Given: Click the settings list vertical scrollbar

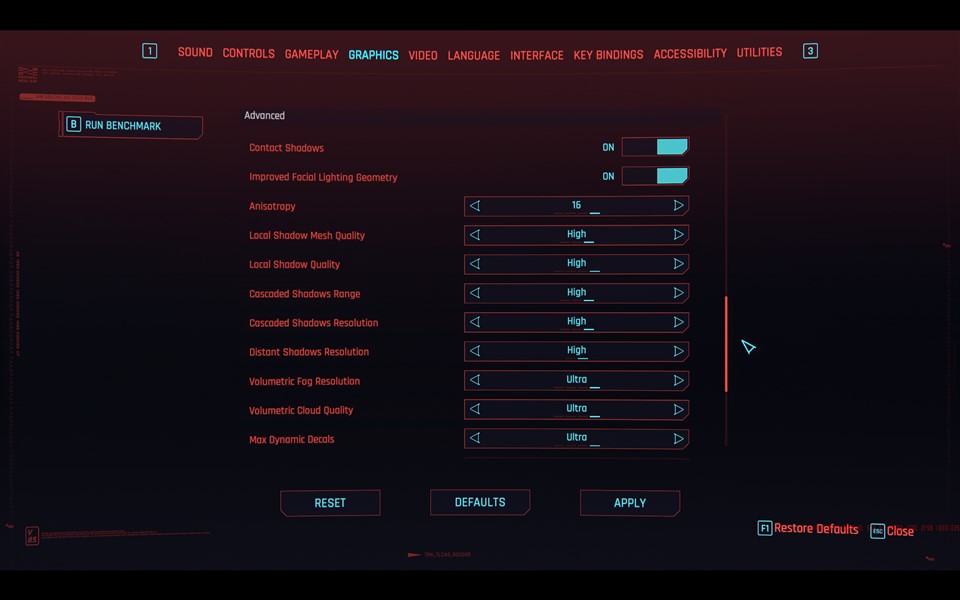Looking at the screenshot, I should click(726, 343).
